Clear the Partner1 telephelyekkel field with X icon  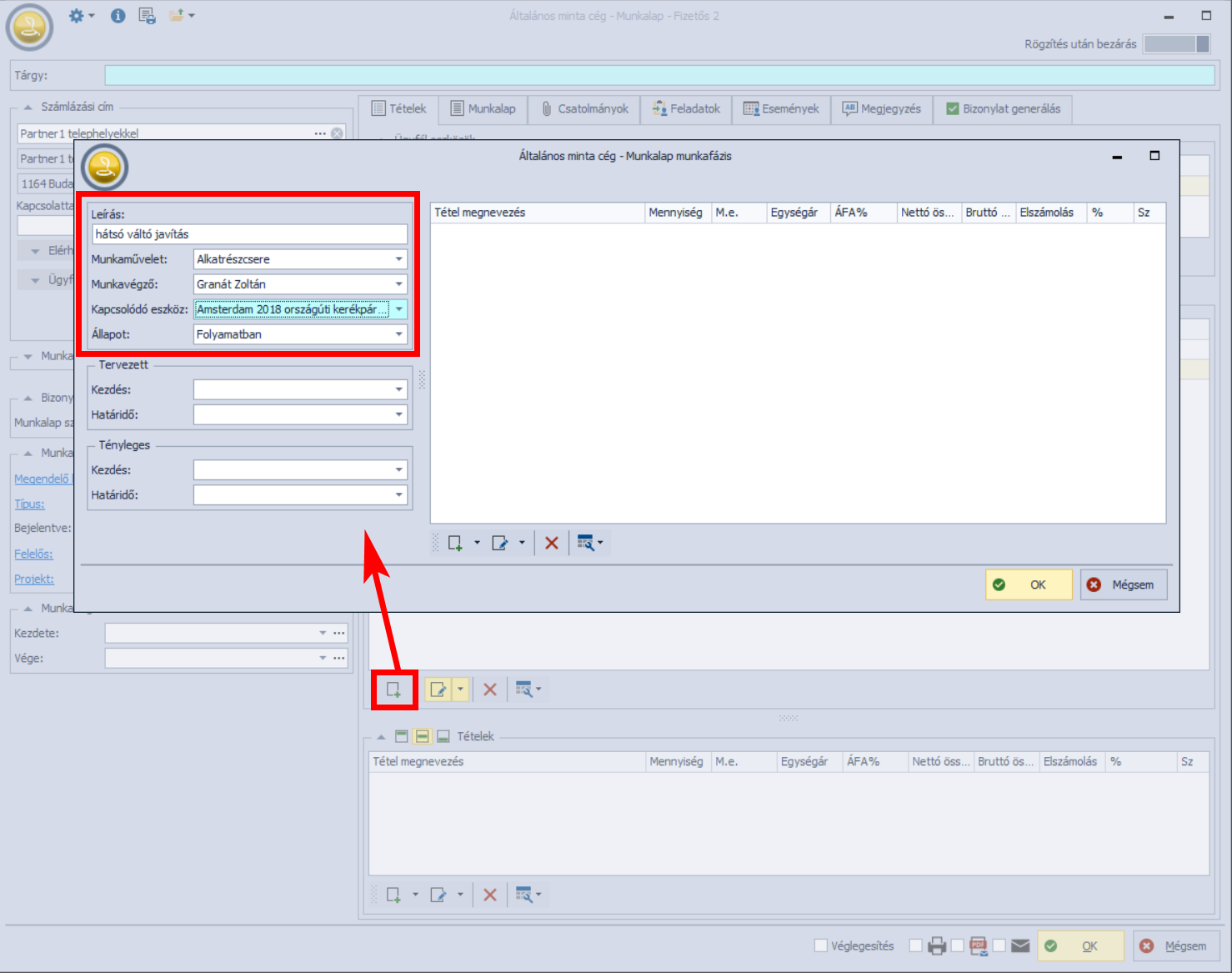[337, 133]
